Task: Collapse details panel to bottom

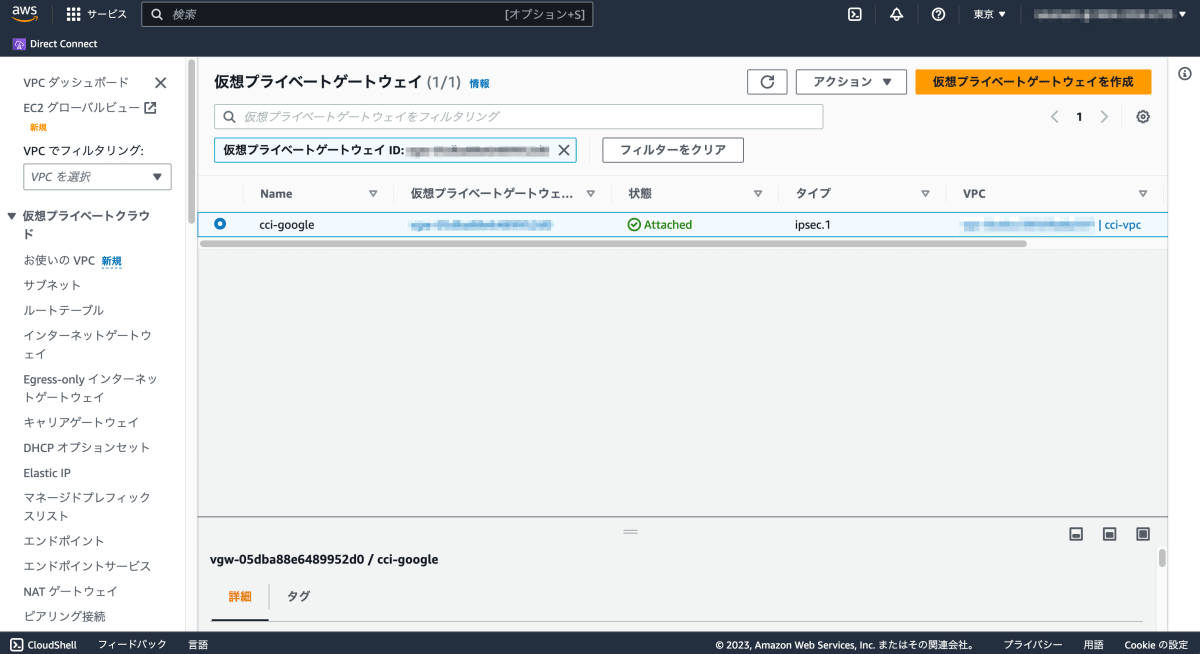Action: (1076, 534)
